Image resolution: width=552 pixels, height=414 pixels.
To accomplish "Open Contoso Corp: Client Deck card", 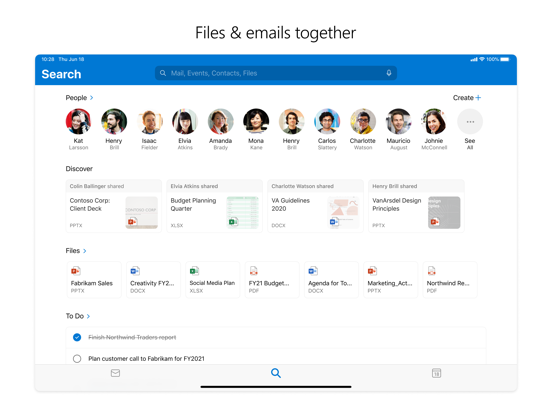I will 114,206.
